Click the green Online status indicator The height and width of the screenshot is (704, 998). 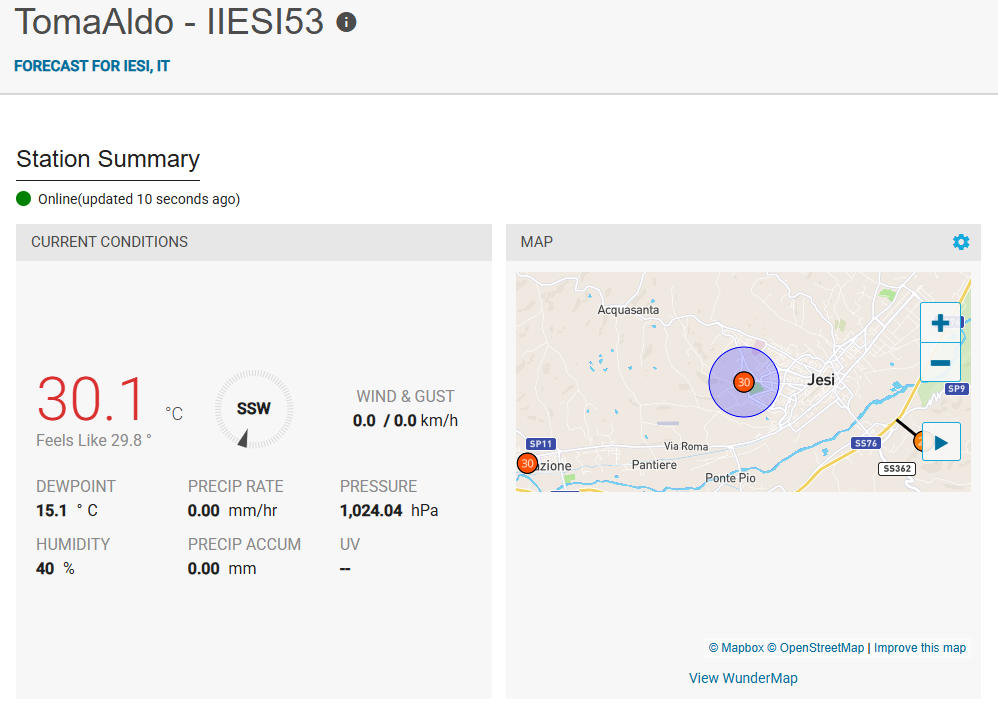(x=24, y=199)
